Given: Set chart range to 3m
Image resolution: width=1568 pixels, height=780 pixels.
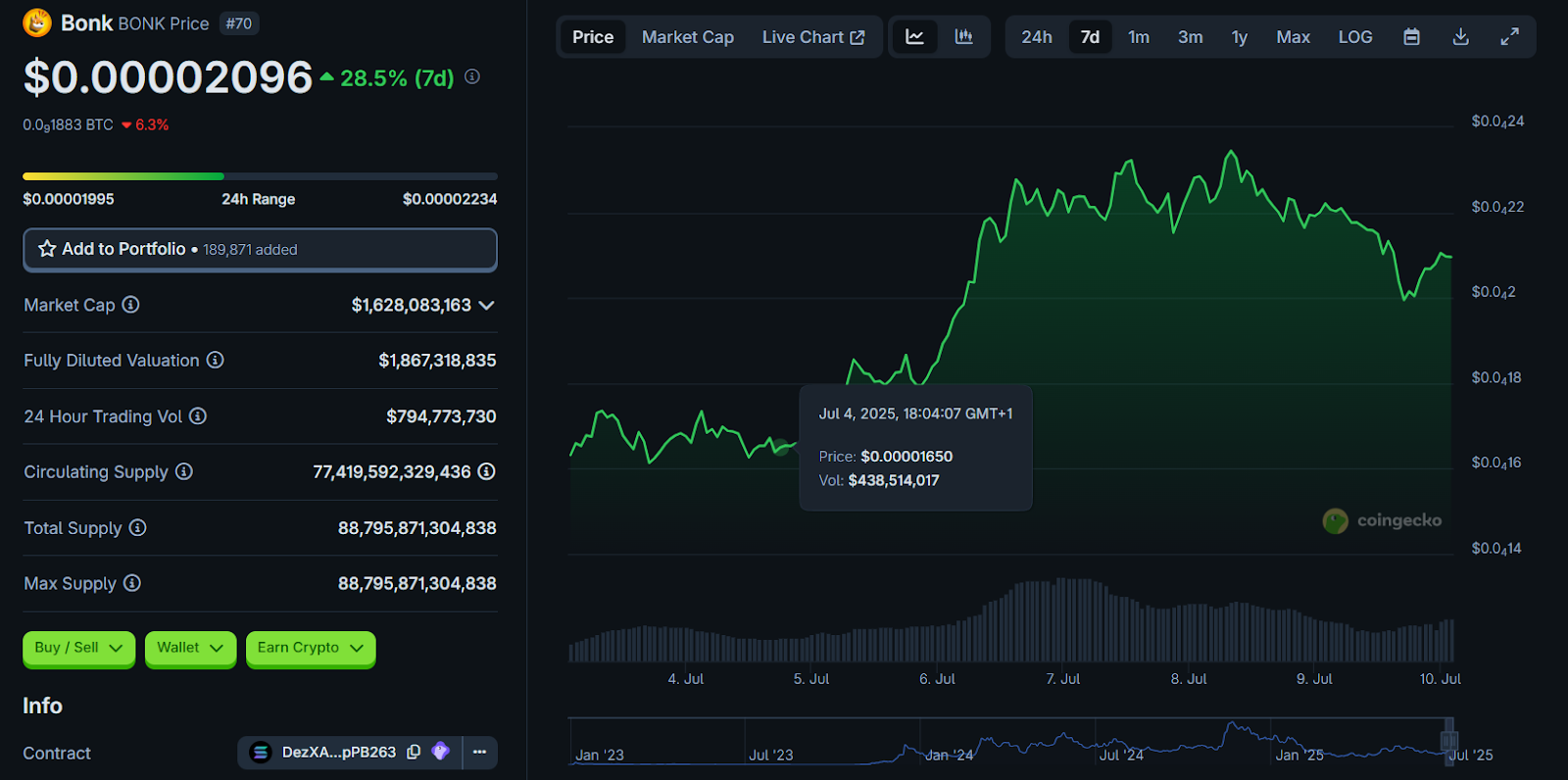Looking at the screenshot, I should pos(1191,37).
